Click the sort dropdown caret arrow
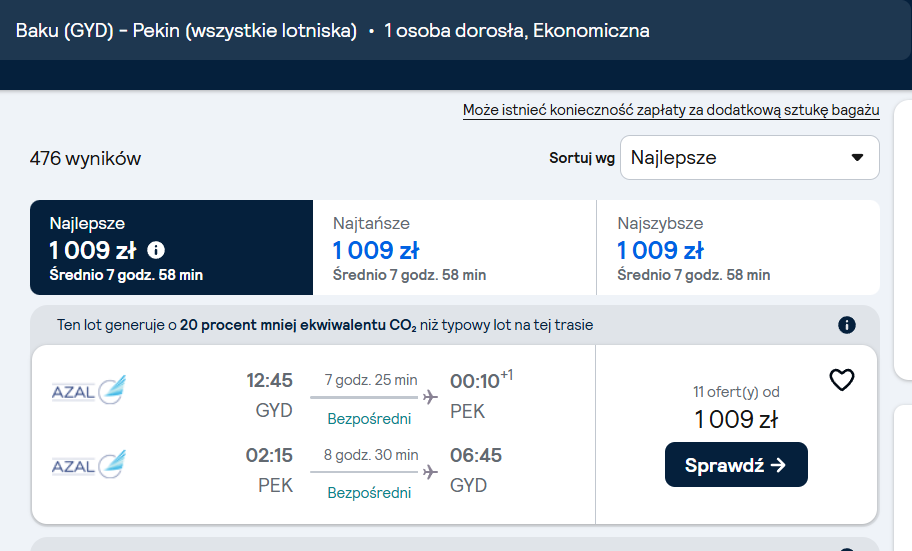The width and height of the screenshot is (912, 551). tap(857, 158)
